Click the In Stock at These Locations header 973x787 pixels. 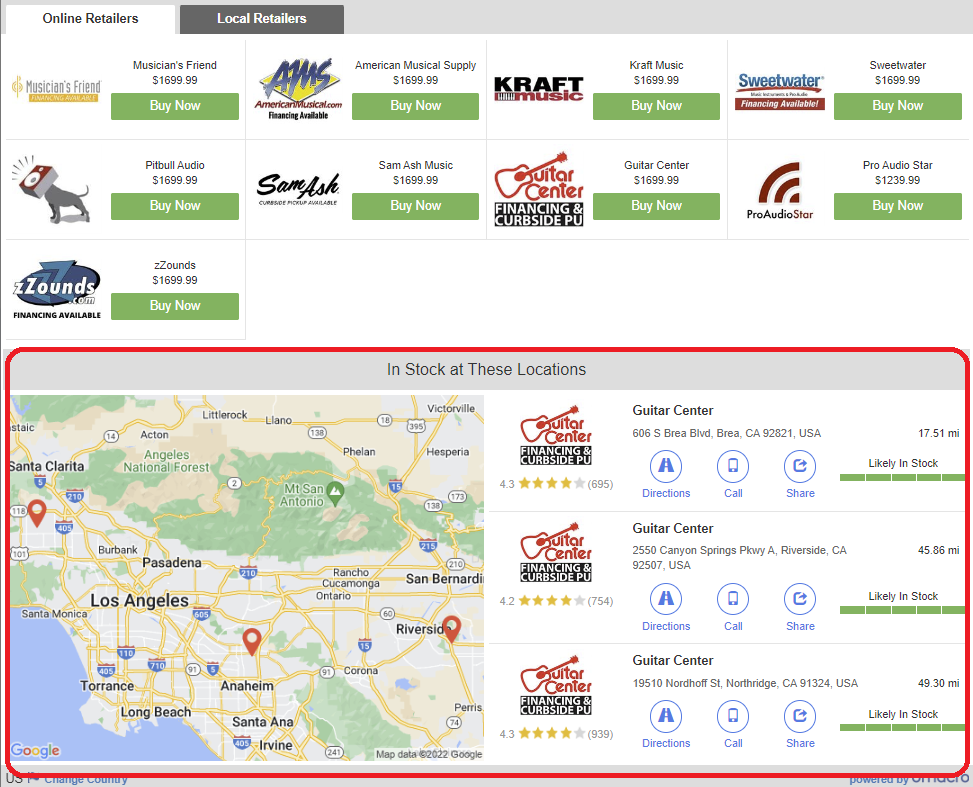pyautogui.click(x=486, y=370)
